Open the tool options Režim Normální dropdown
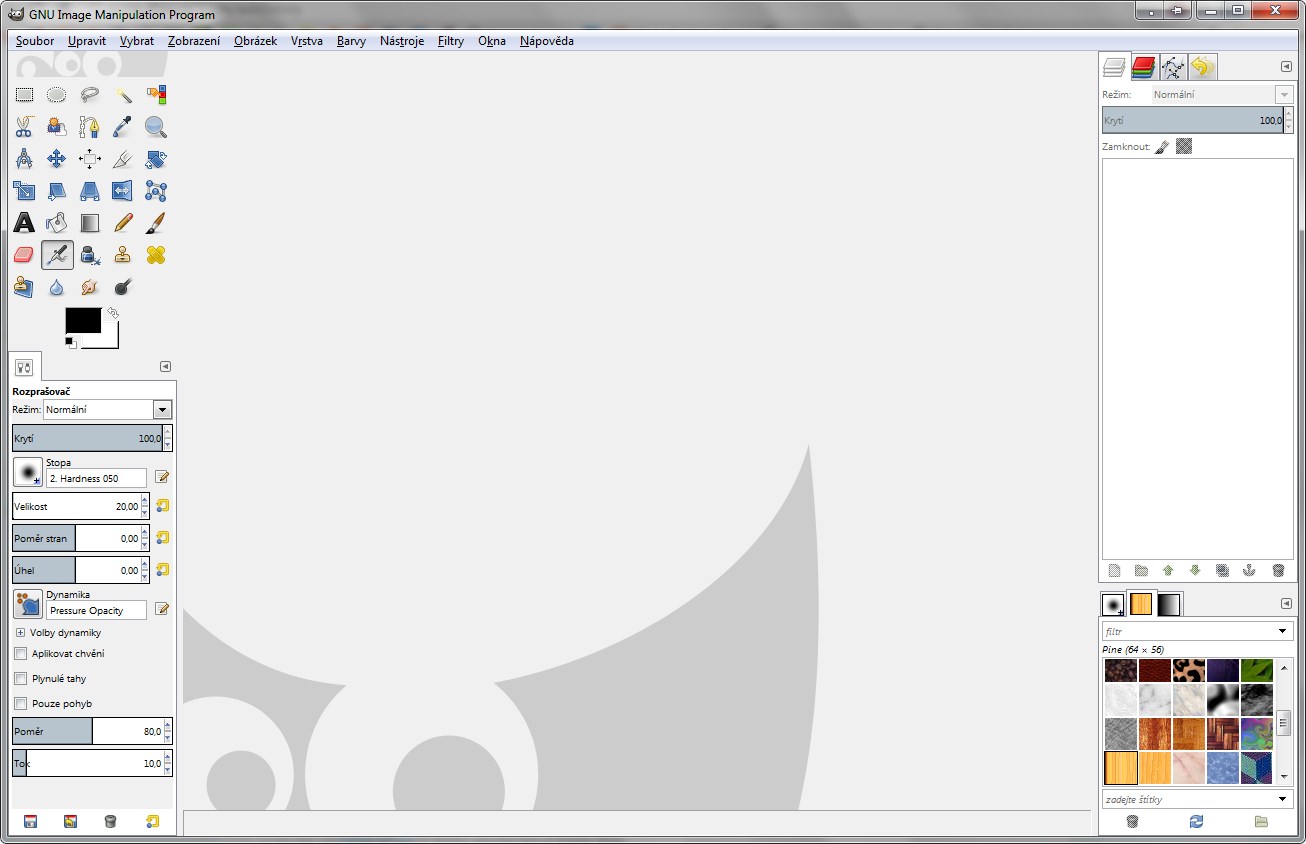The width and height of the screenshot is (1306, 844). point(107,410)
